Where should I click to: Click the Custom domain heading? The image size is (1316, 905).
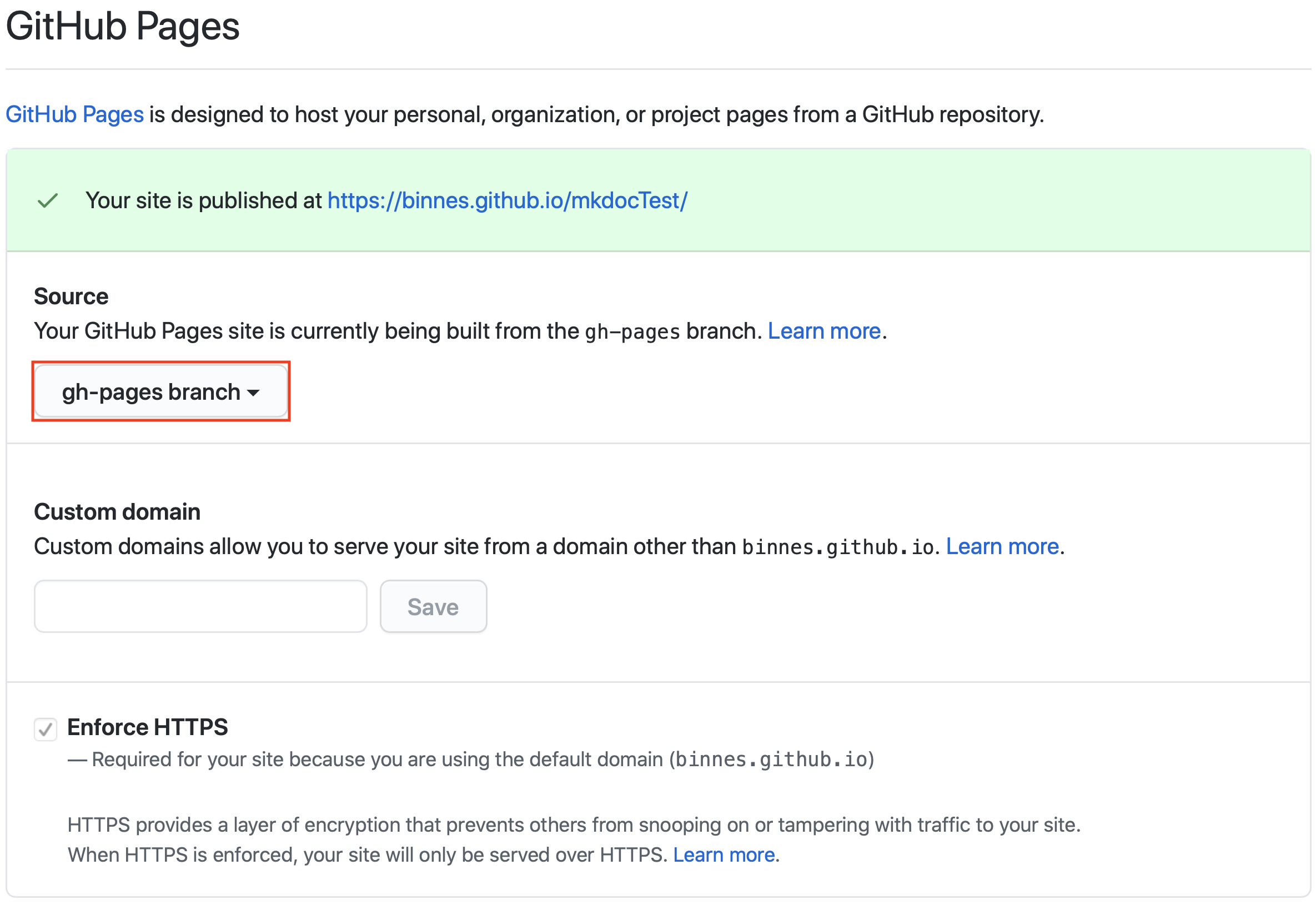[117, 512]
